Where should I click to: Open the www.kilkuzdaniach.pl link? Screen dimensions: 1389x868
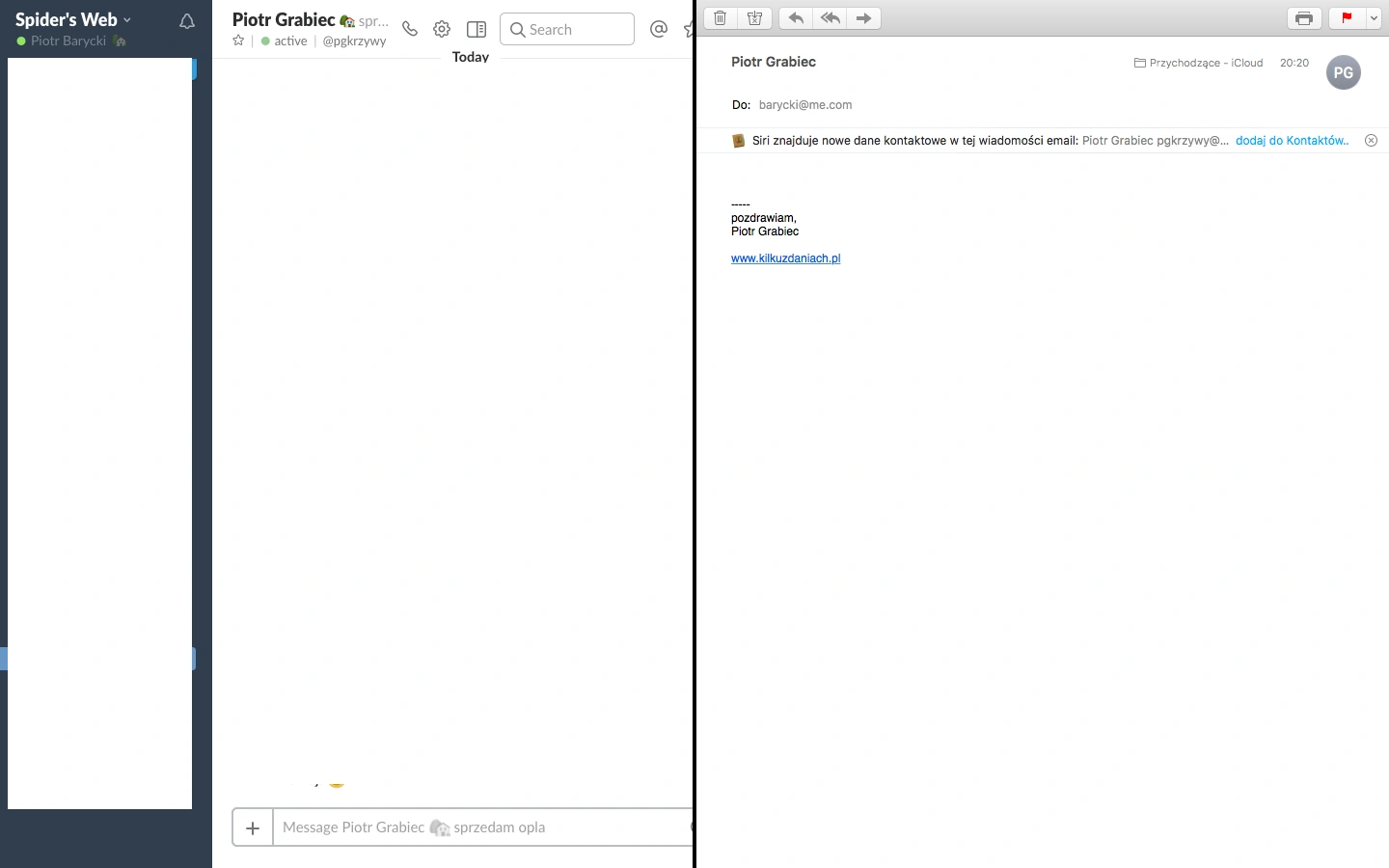(786, 258)
